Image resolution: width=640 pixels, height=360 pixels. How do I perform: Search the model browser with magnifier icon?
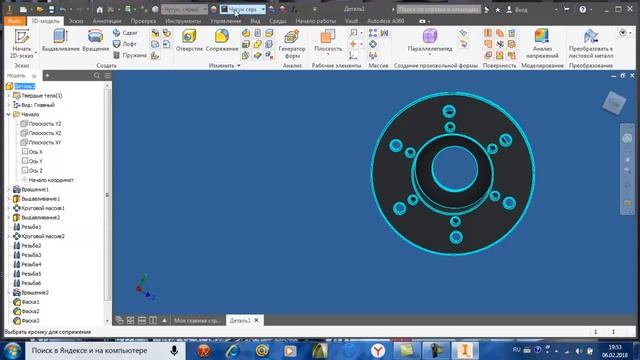(97, 76)
